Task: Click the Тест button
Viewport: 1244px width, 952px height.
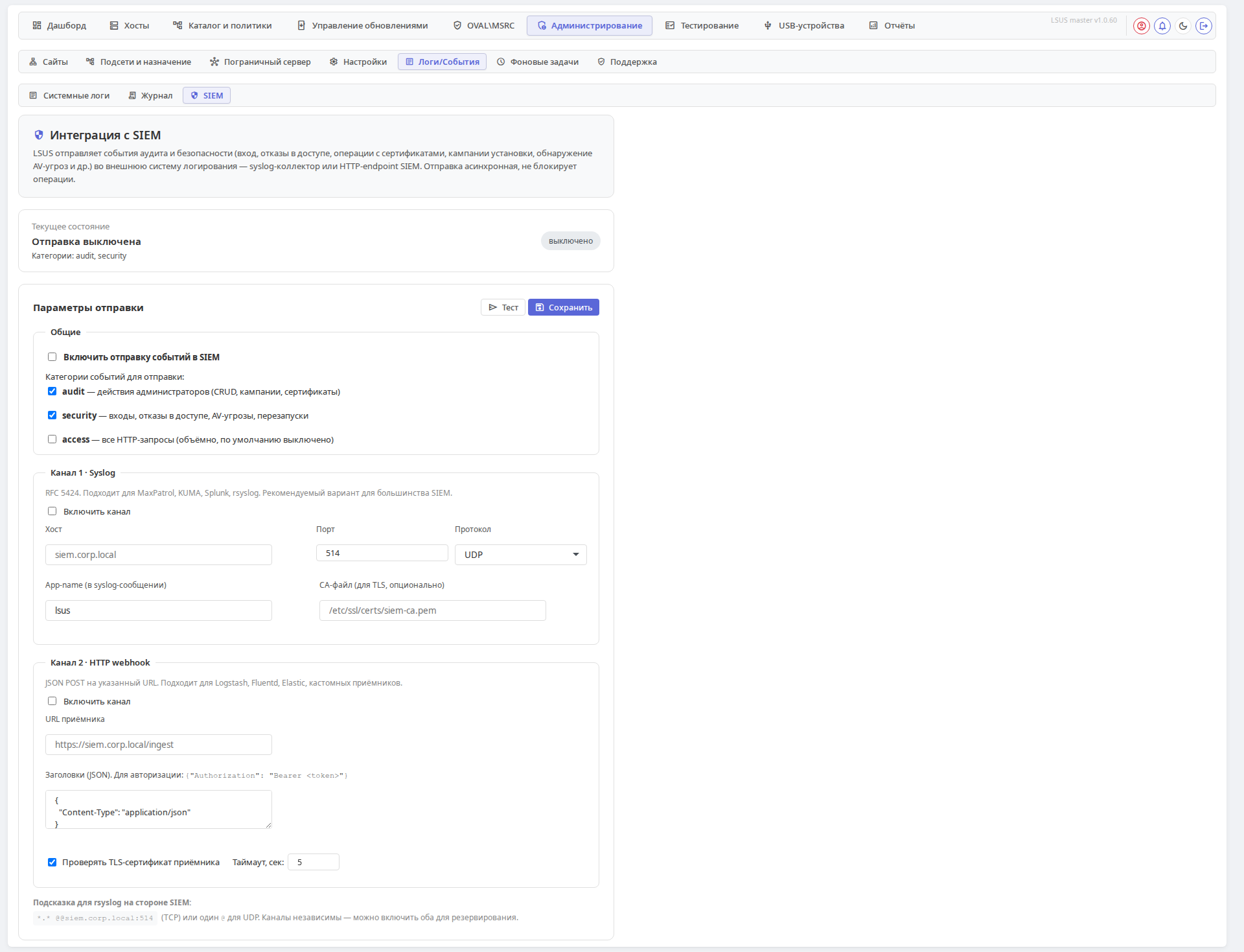Action: coord(503,307)
